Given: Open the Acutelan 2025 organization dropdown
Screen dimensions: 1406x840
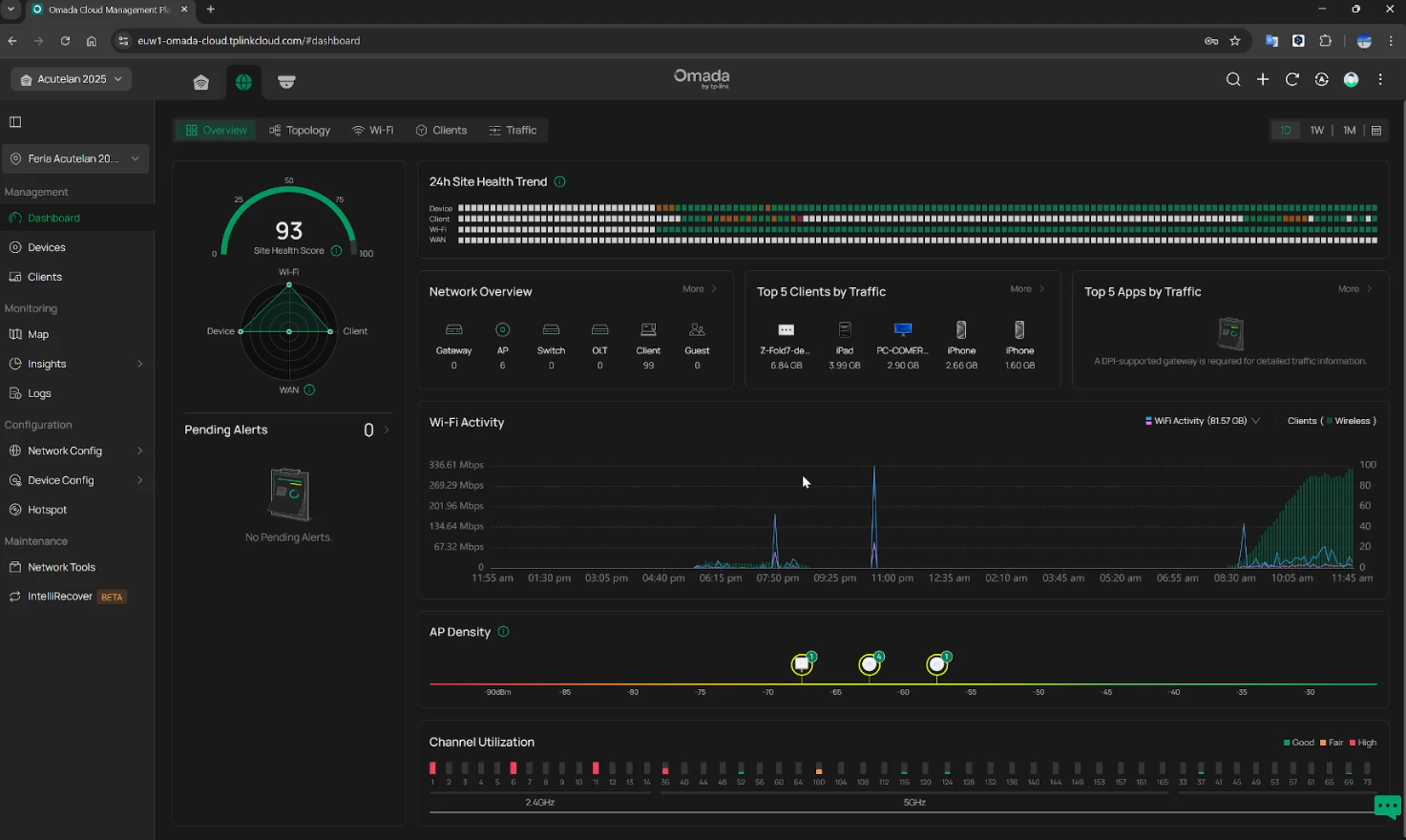Looking at the screenshot, I should 72,79.
